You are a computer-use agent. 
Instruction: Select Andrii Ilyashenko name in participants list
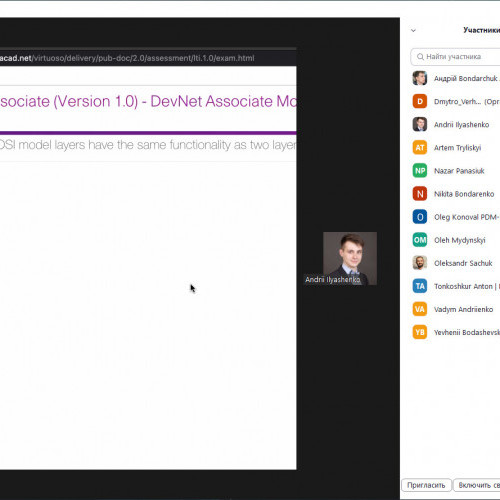click(461, 125)
